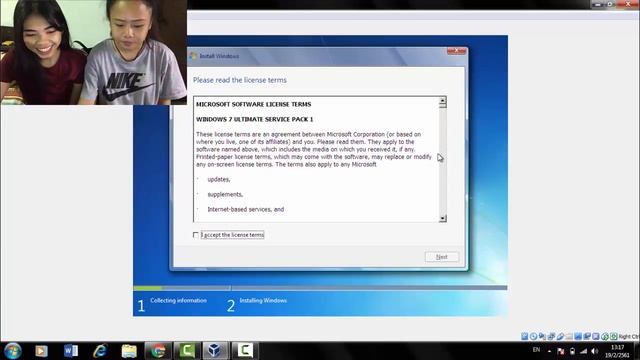Screen dimensions: 640x360
Task: Click the network indicator in VirtualBox status bar
Action: [551, 336]
